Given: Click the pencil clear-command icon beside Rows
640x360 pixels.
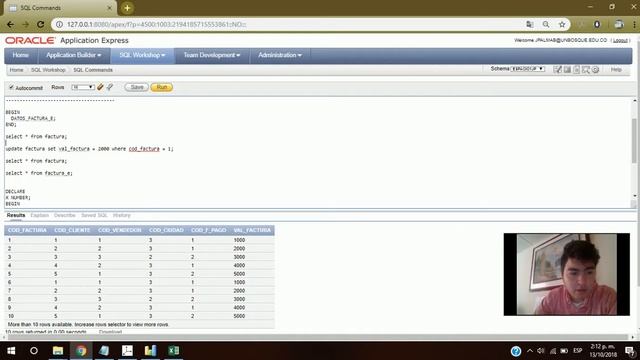Looking at the screenshot, I should (100, 87).
